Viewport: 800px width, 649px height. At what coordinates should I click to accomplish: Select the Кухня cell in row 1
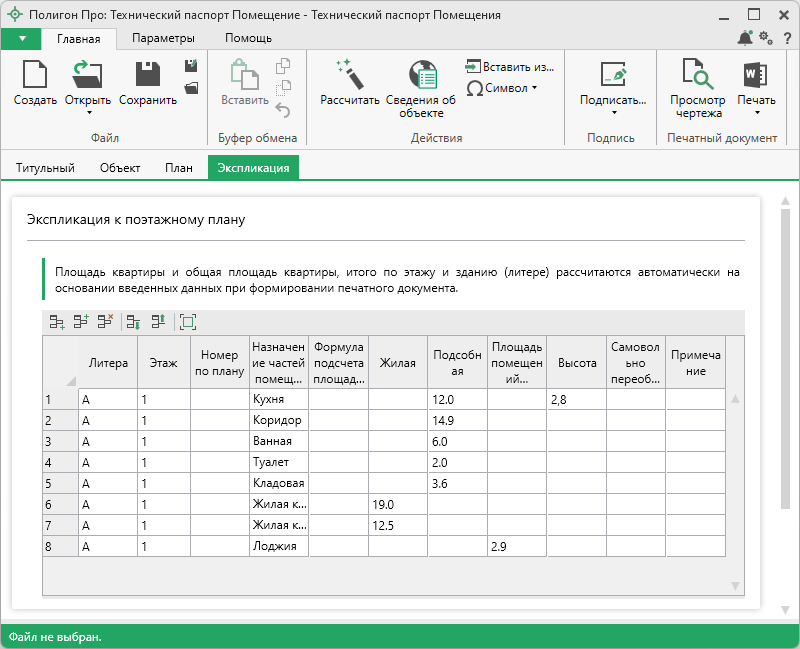click(x=278, y=399)
